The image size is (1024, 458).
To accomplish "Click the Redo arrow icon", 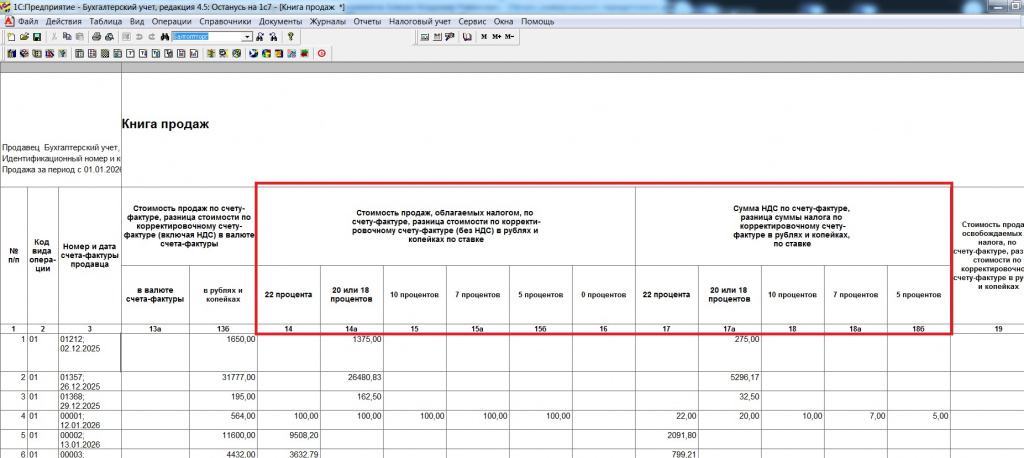I will point(152,37).
